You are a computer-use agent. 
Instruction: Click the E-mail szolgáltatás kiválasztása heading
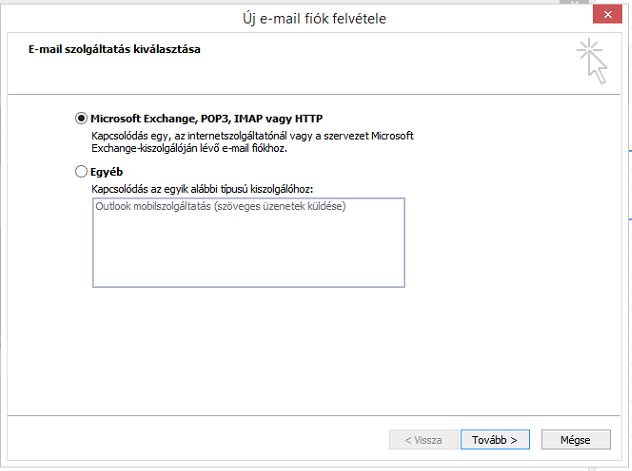(x=114, y=49)
